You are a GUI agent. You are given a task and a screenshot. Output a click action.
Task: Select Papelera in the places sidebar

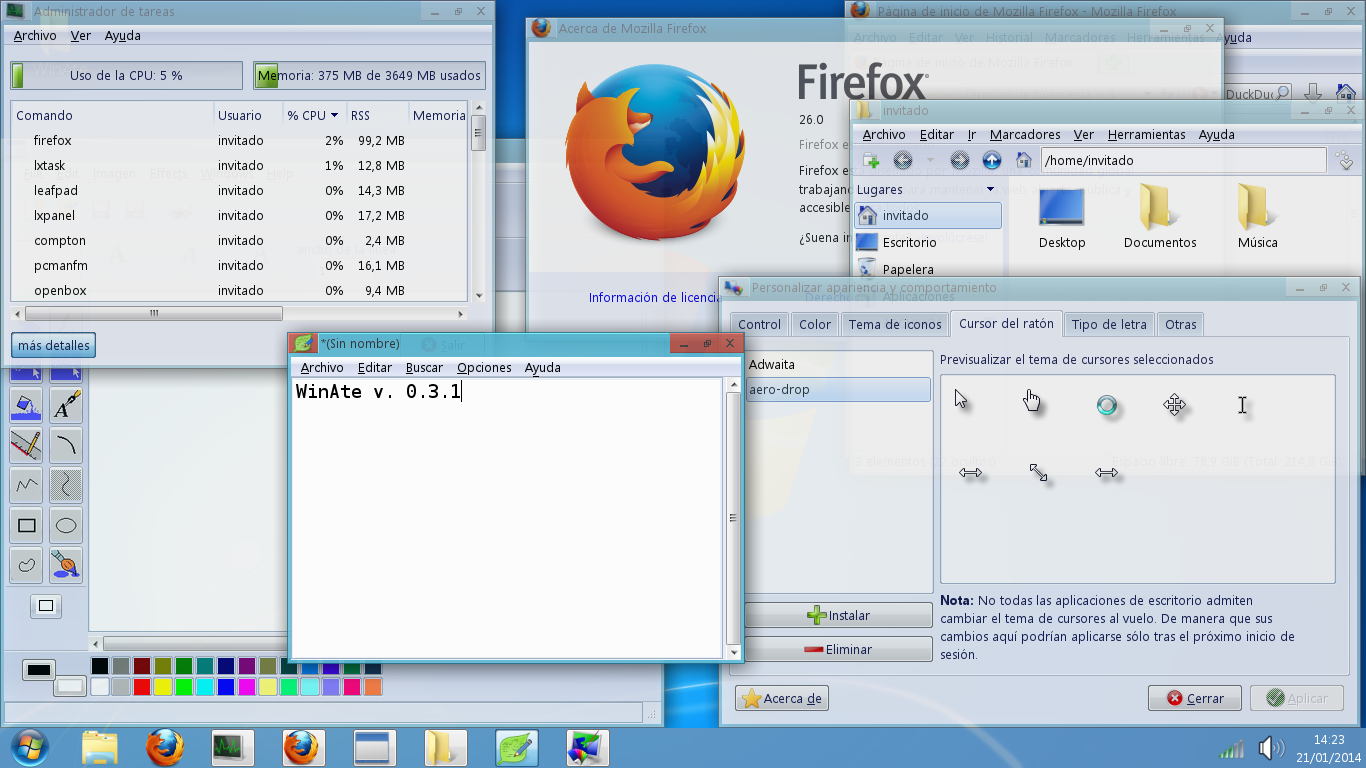pyautogui.click(x=927, y=269)
